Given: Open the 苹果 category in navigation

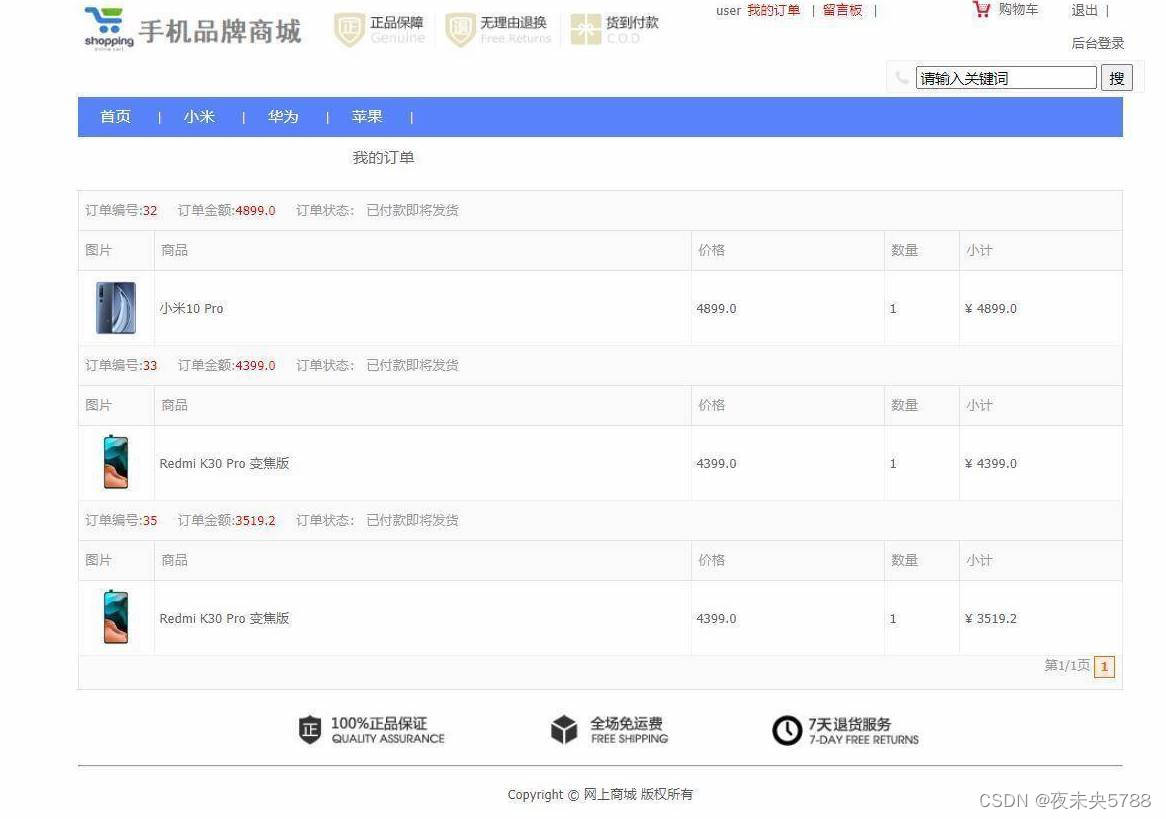Looking at the screenshot, I should (367, 117).
